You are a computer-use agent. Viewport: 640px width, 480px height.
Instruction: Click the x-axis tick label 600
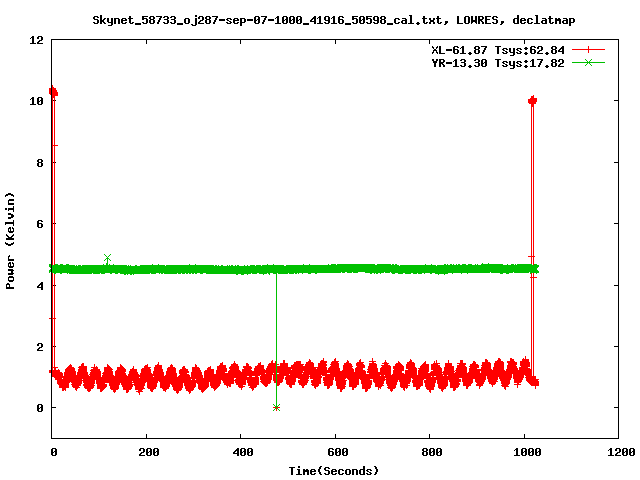(x=338, y=452)
